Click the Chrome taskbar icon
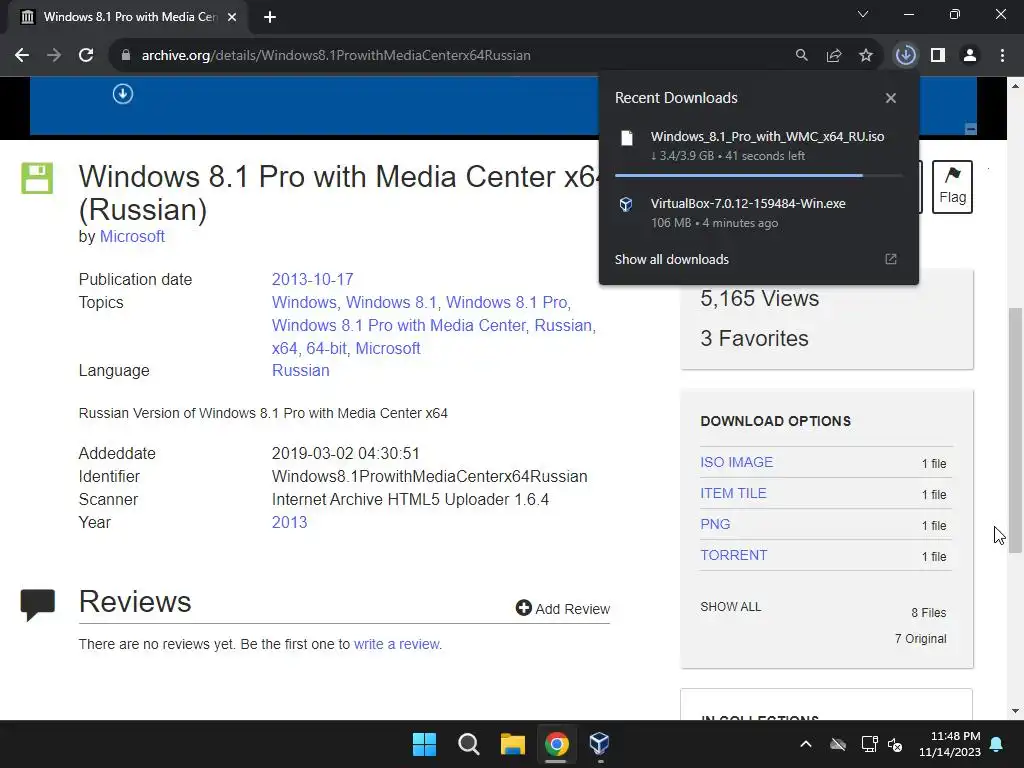Image resolution: width=1024 pixels, height=768 pixels. click(x=556, y=744)
